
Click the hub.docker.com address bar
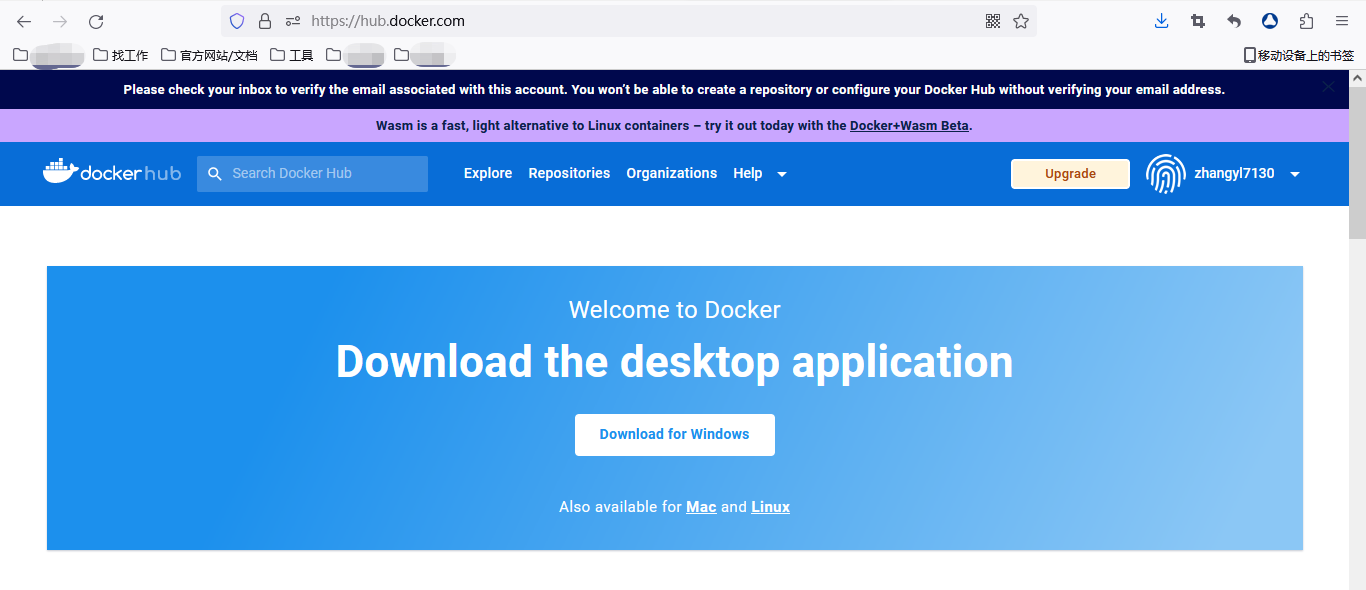tap(628, 21)
